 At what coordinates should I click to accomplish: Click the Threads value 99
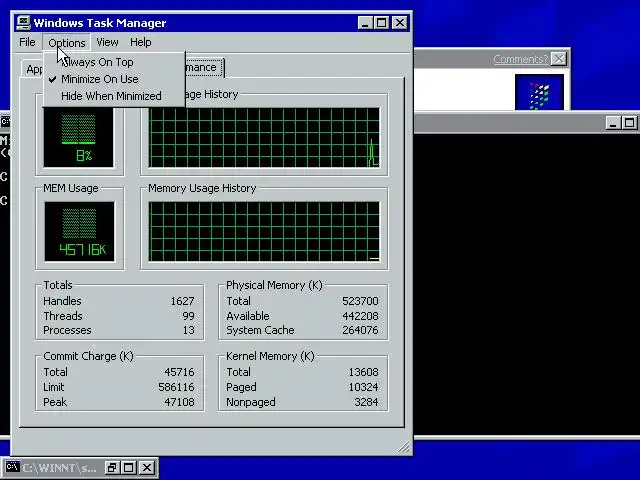point(188,316)
